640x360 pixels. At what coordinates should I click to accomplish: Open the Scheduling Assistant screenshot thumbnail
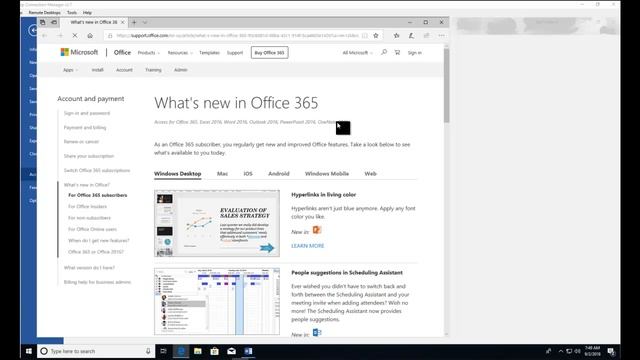(217, 301)
